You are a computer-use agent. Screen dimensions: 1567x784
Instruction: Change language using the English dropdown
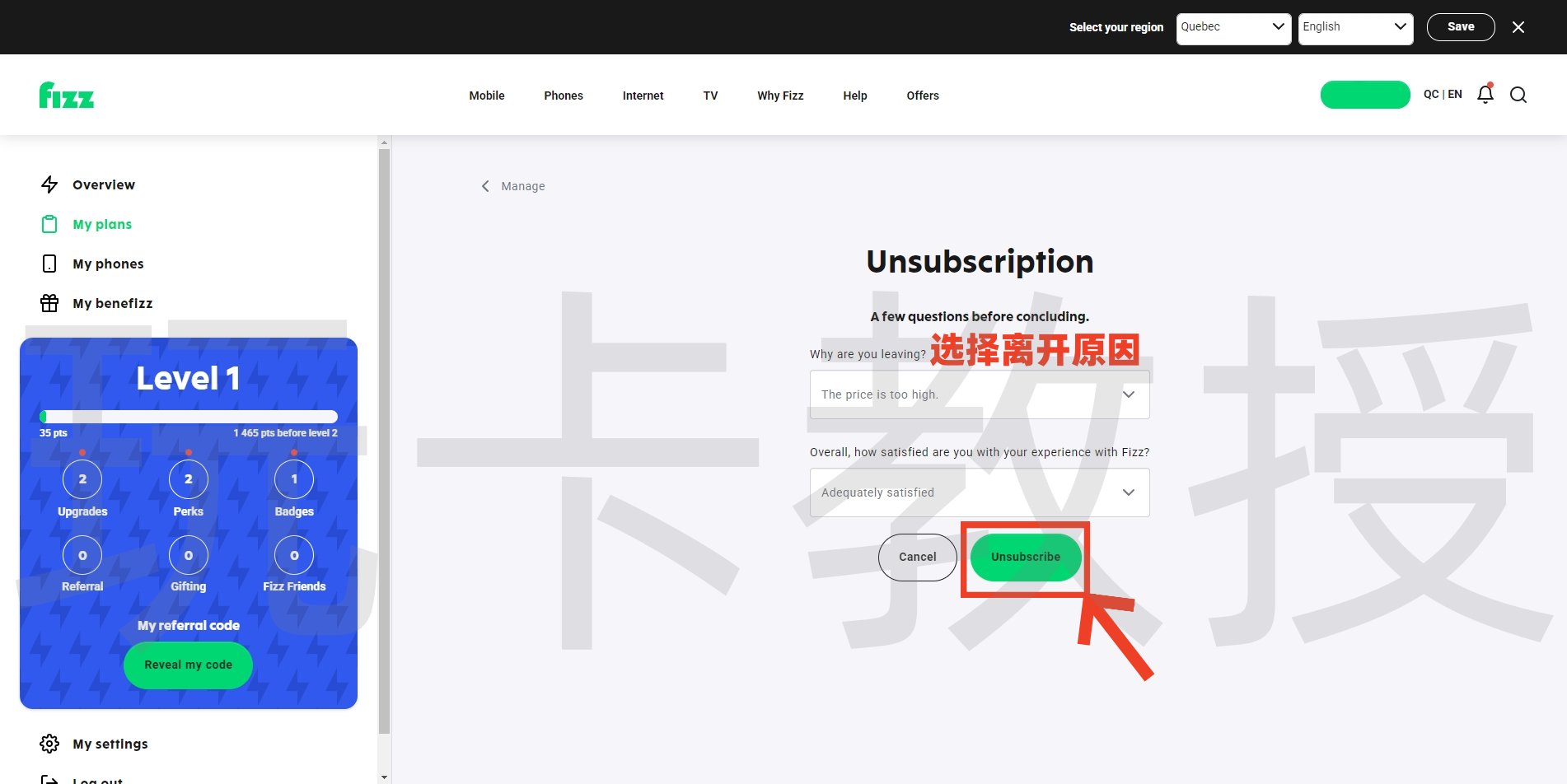point(1354,26)
